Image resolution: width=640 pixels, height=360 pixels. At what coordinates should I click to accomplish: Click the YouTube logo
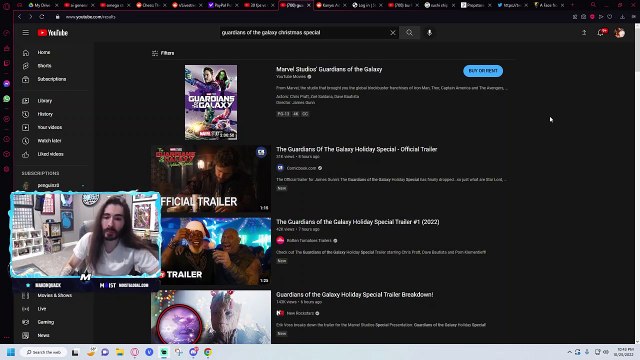tap(53, 33)
